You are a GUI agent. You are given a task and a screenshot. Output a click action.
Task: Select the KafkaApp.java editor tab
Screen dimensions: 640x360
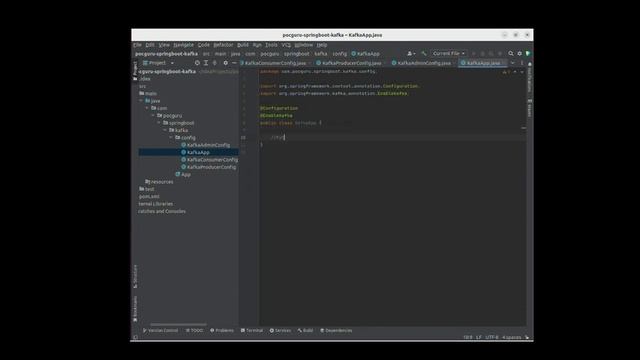coord(482,63)
